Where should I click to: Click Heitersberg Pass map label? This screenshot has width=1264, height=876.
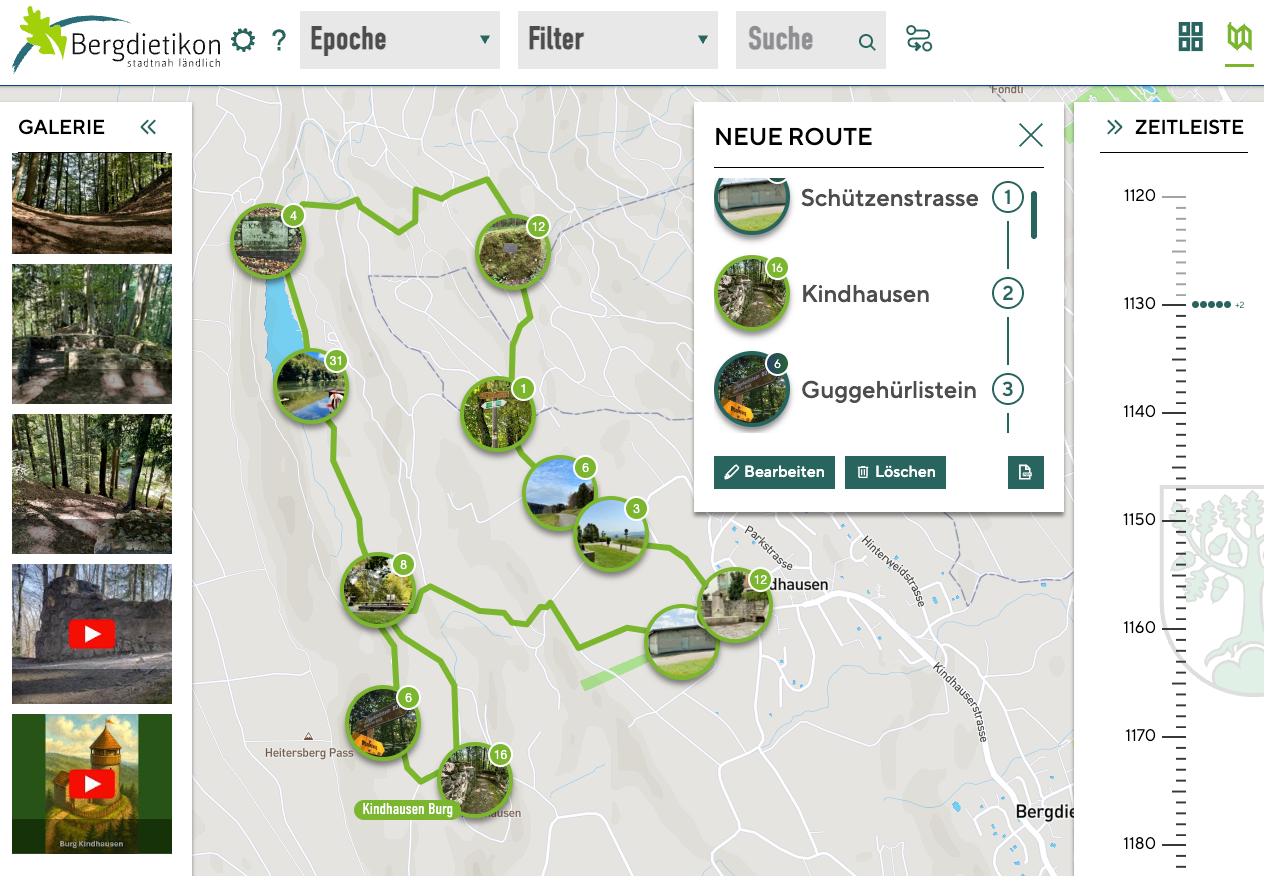[309, 752]
